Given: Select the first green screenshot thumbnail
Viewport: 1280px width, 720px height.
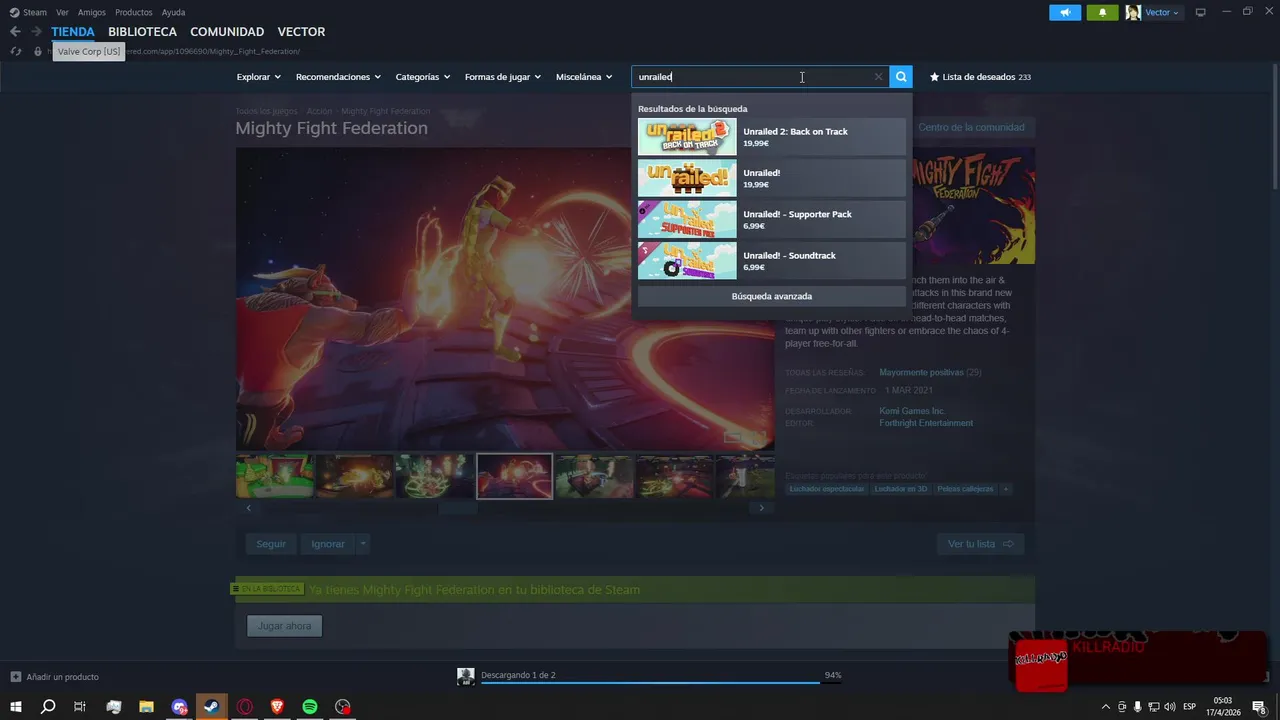Looking at the screenshot, I should click(x=275, y=476).
